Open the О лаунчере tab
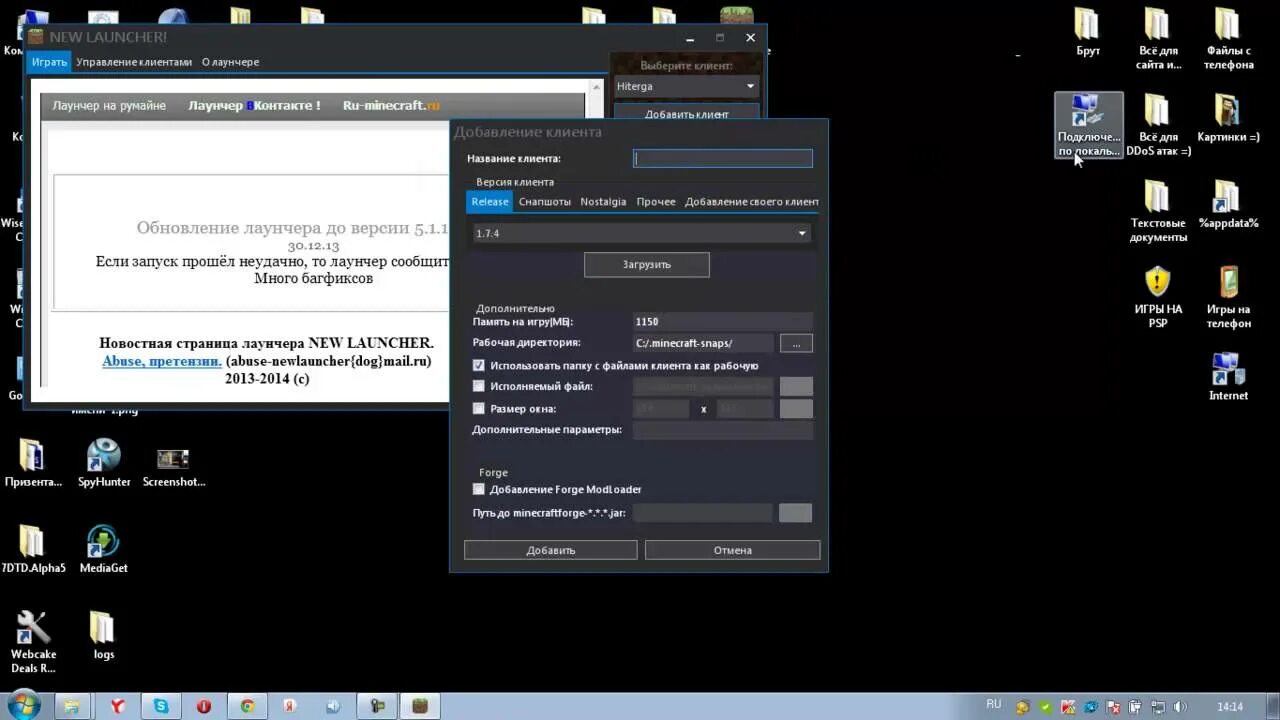Screen dimensions: 1280x720 [230, 62]
